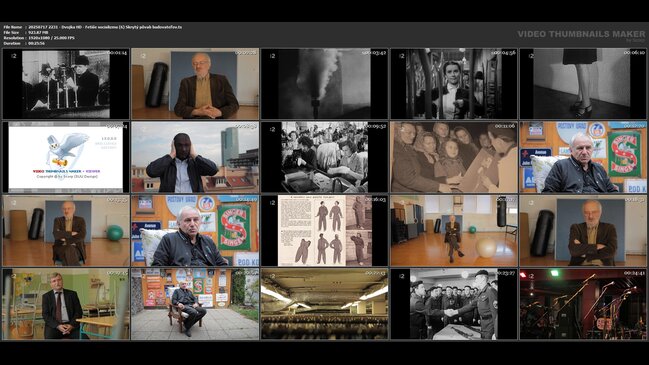Open the stage with microphone stands thumbnail
The image size is (649, 365).
583,304
